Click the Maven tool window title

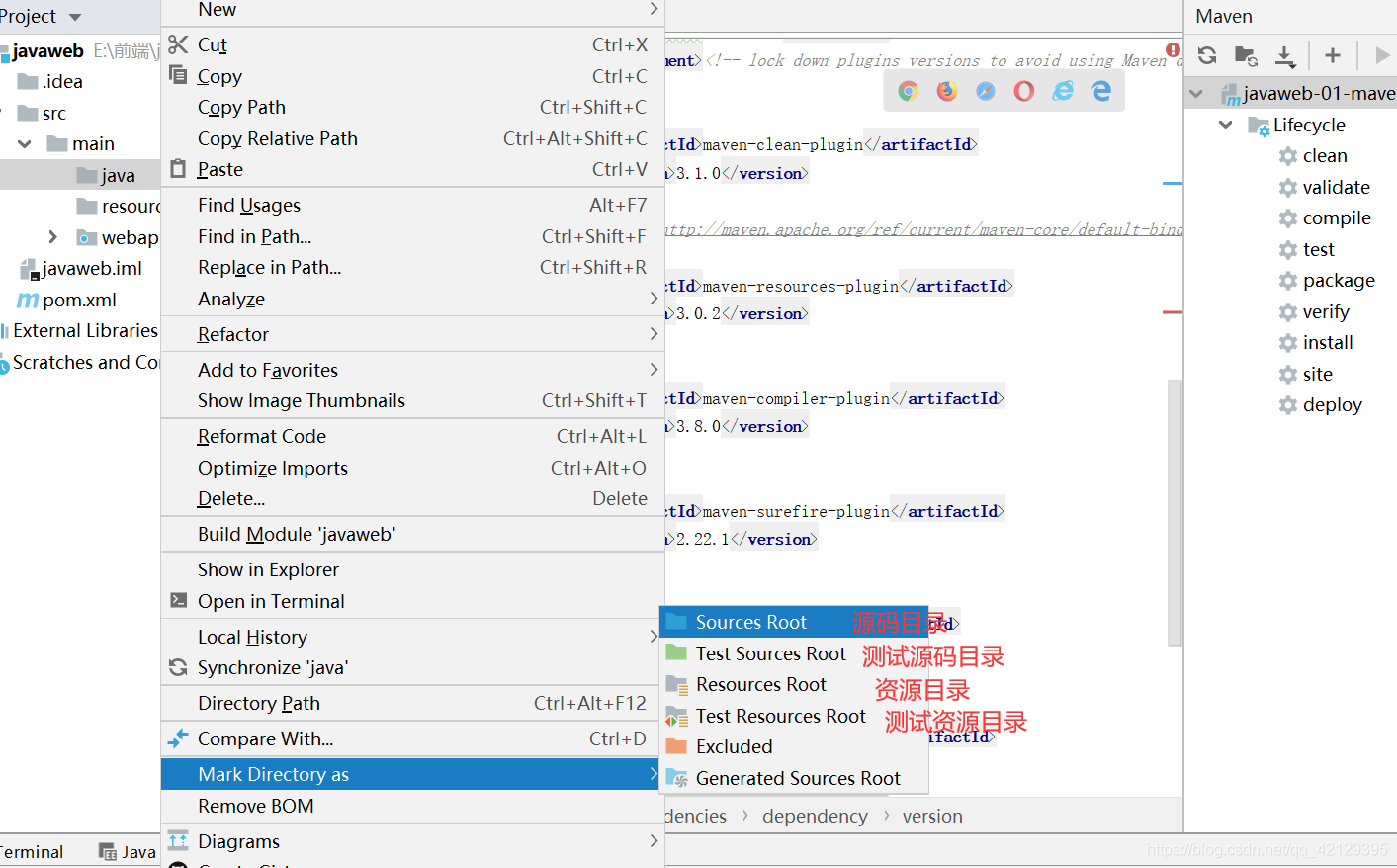1224,17
